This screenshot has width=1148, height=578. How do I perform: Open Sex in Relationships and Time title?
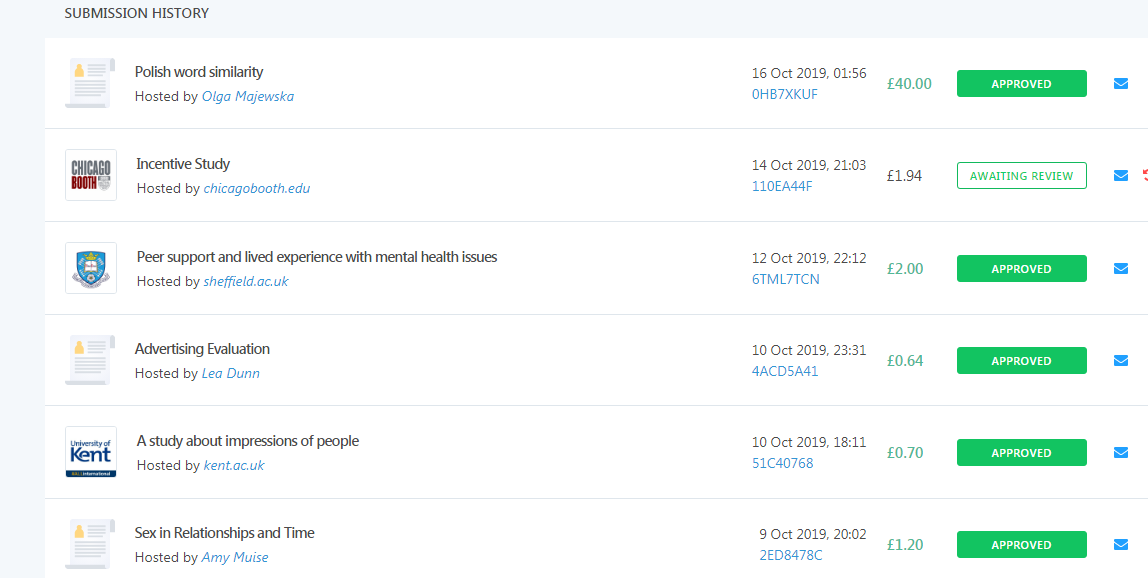point(225,533)
